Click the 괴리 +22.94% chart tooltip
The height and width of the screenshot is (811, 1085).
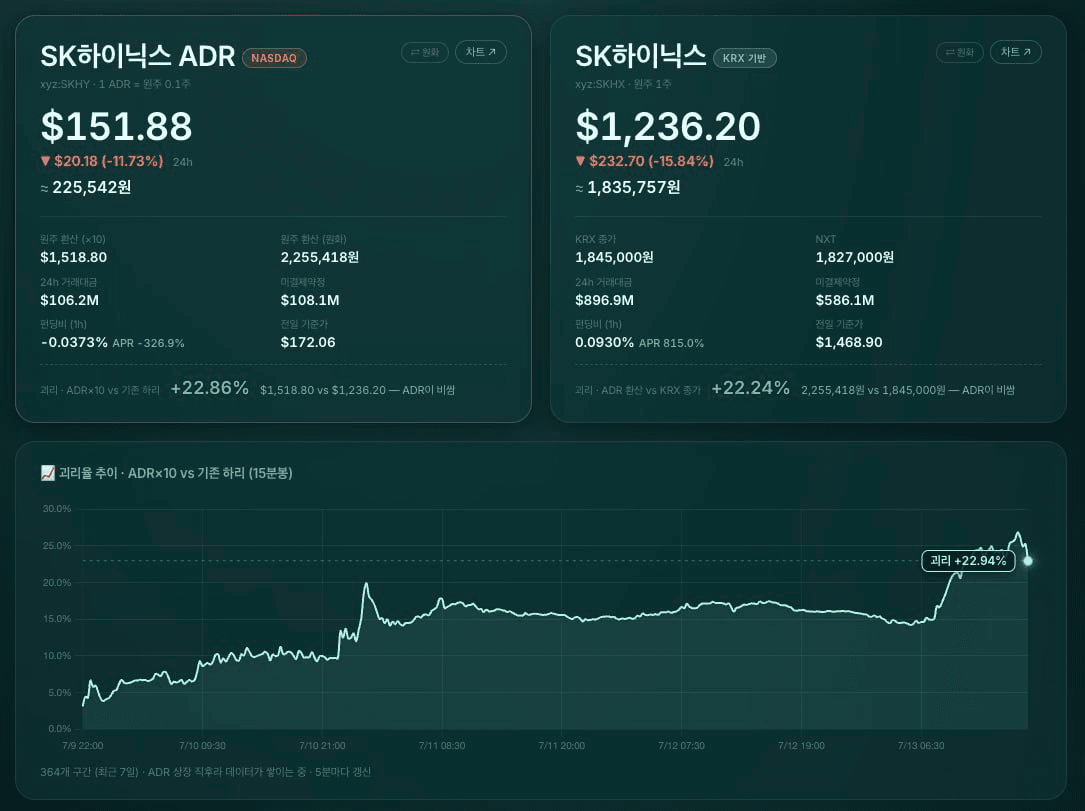pyautogui.click(x=968, y=561)
